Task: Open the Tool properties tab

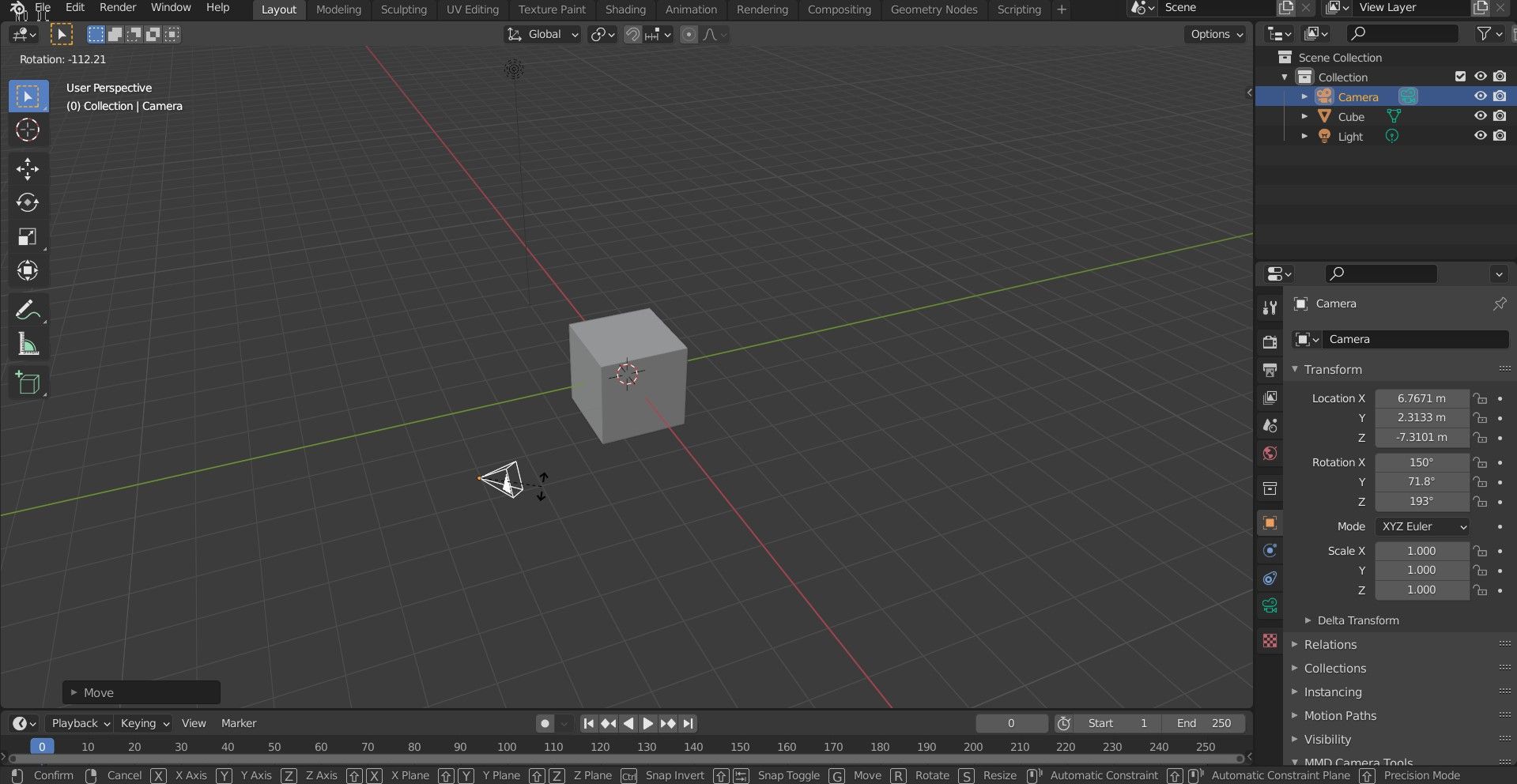Action: 1270,307
